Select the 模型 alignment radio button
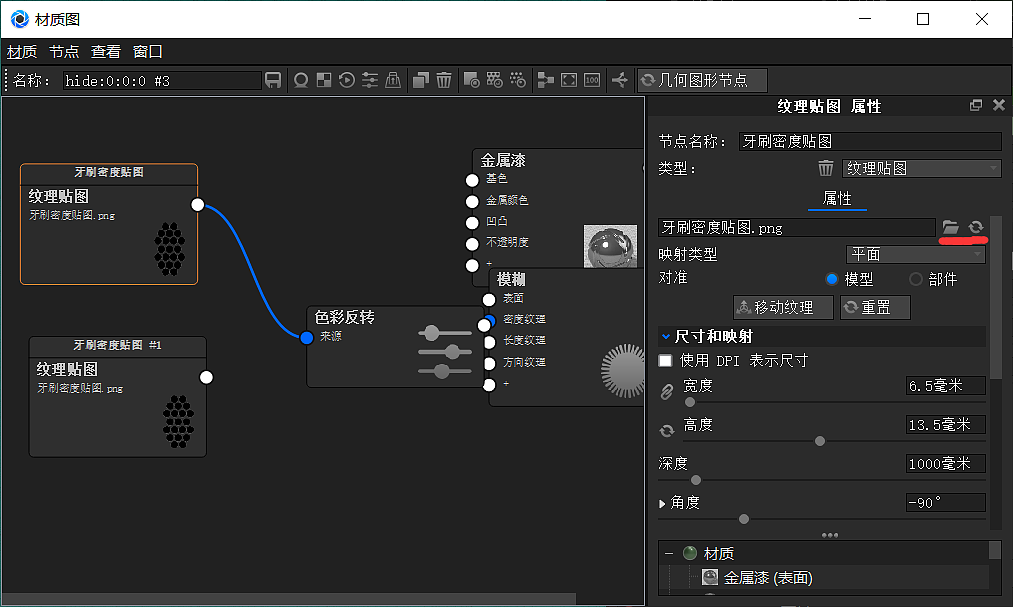Image resolution: width=1013 pixels, height=607 pixels. [x=832, y=279]
